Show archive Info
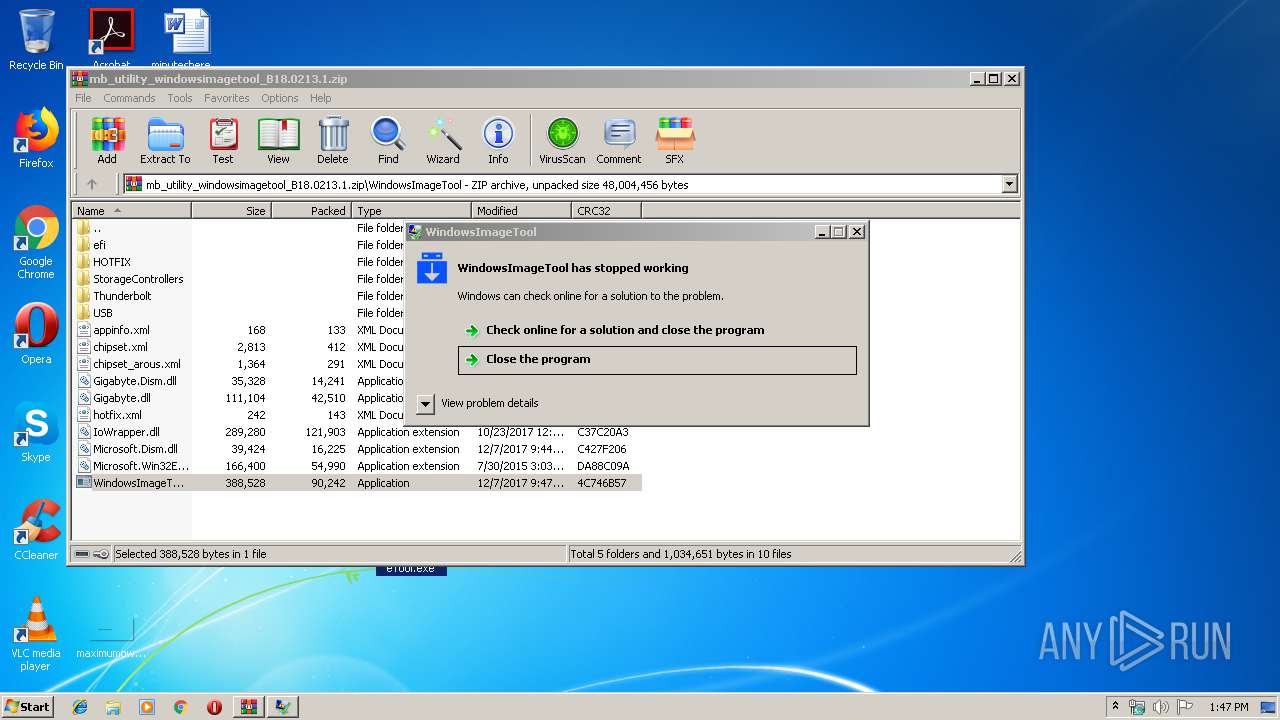This screenshot has width=1280, height=720. 498,141
